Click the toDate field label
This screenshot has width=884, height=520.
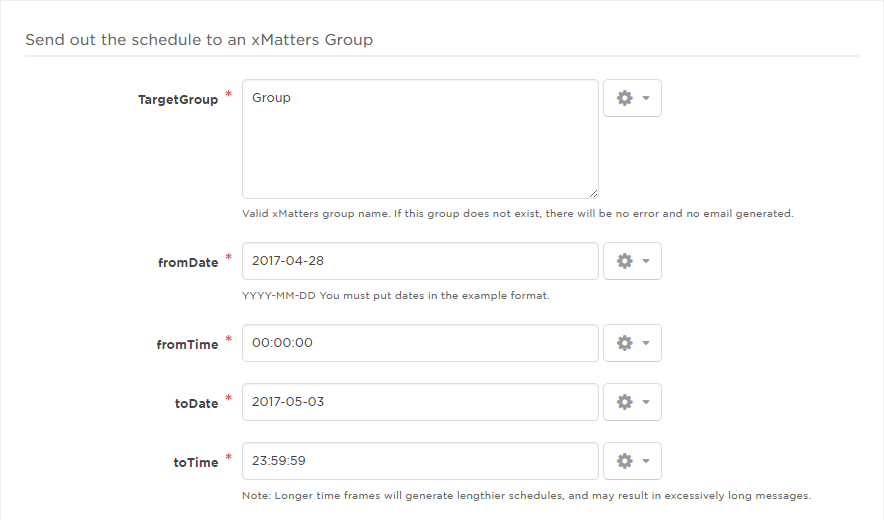click(x=196, y=404)
